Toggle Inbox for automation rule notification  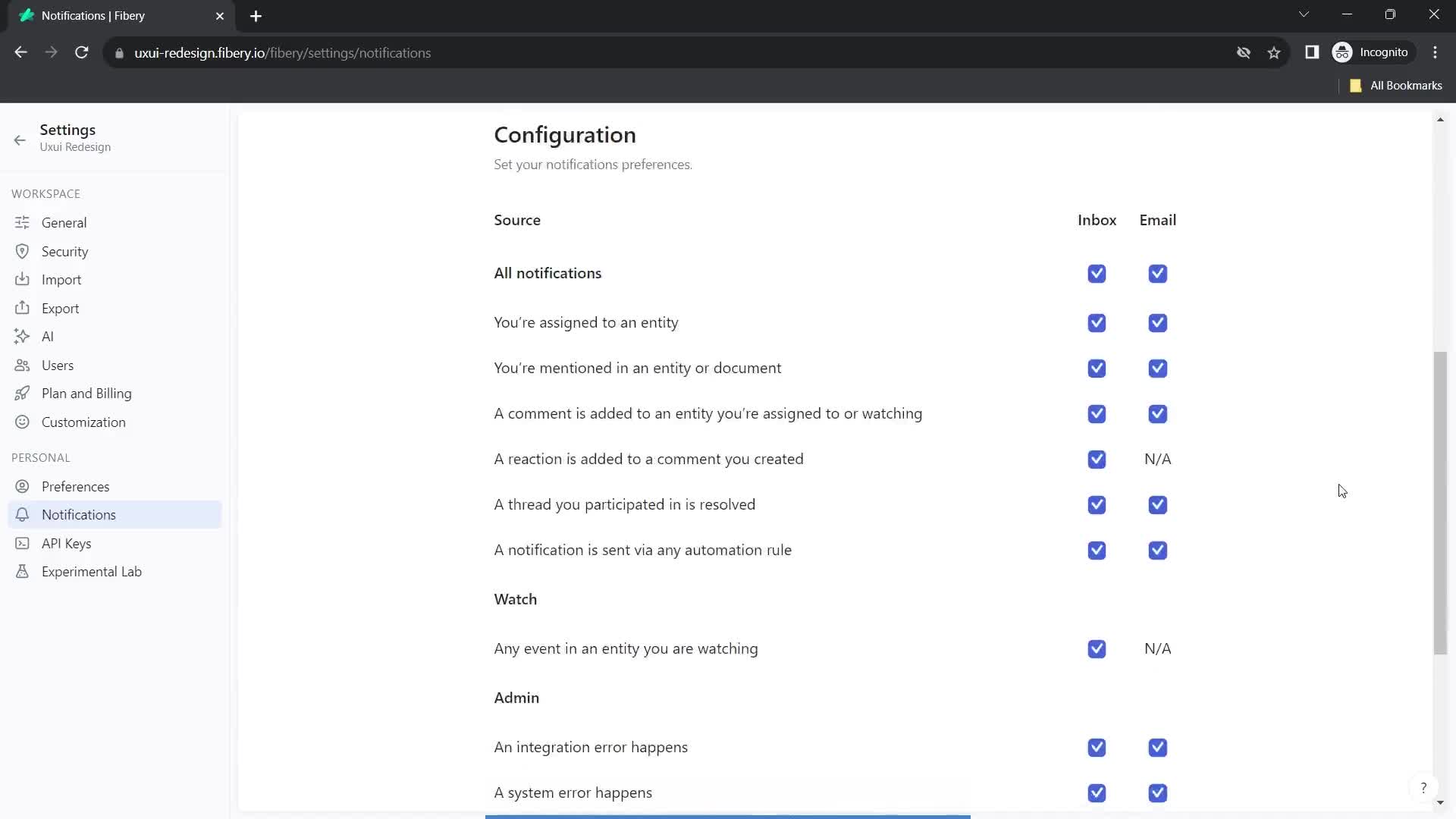[1097, 550]
